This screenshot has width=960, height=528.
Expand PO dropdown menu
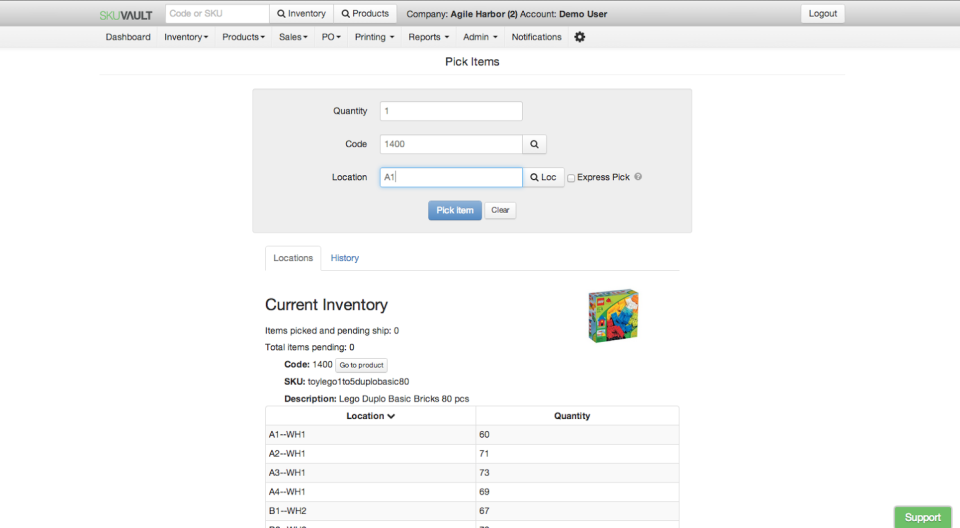click(x=331, y=37)
